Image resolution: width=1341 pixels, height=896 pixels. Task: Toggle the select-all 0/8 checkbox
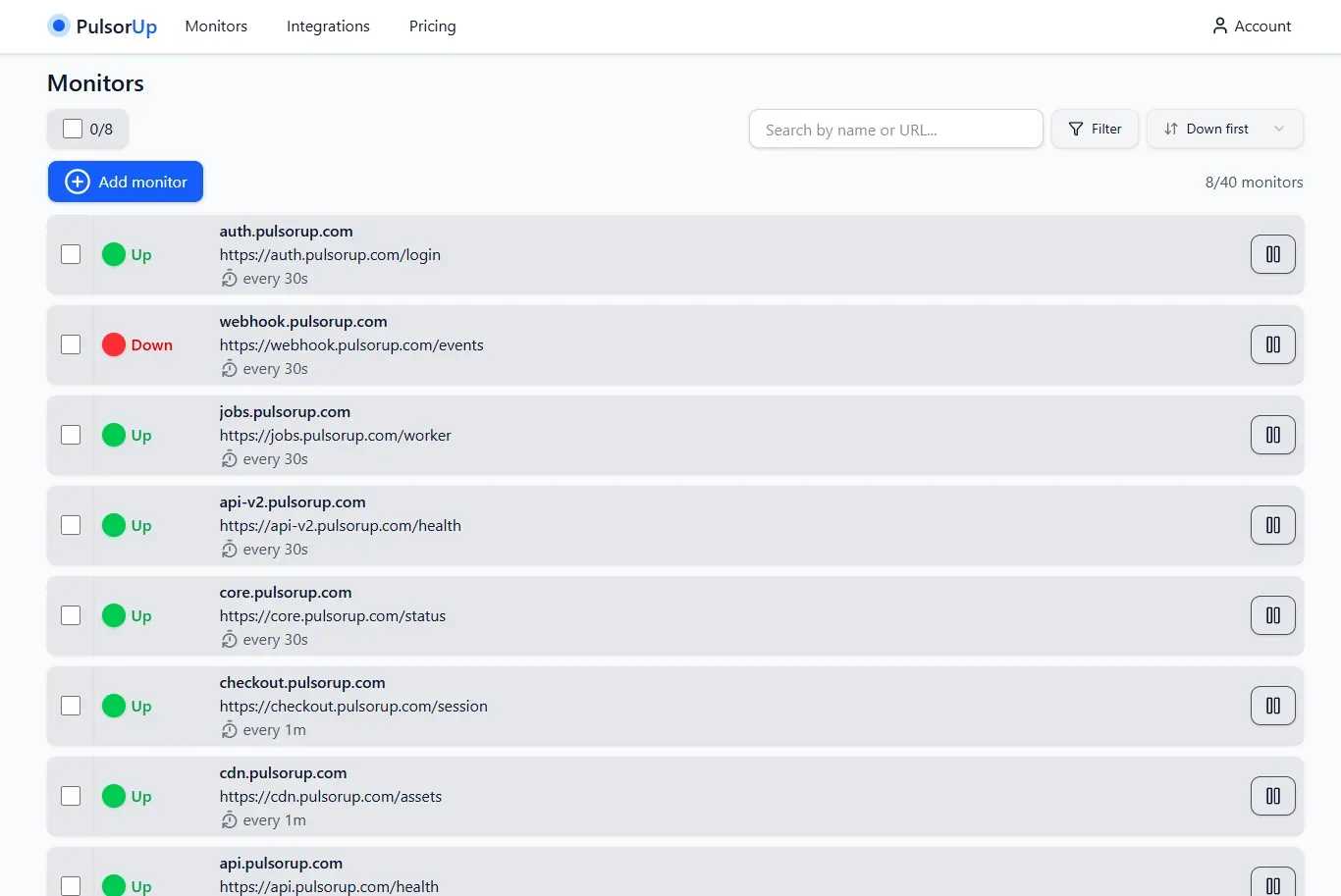[x=73, y=129]
